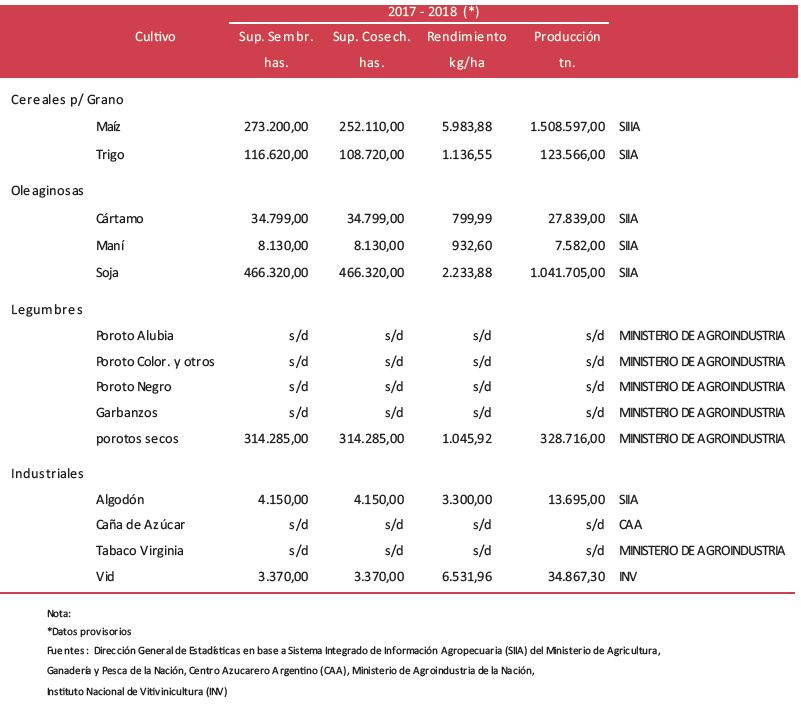Select the "Producción" column header
The height and width of the screenshot is (713, 801).
[x=567, y=37]
